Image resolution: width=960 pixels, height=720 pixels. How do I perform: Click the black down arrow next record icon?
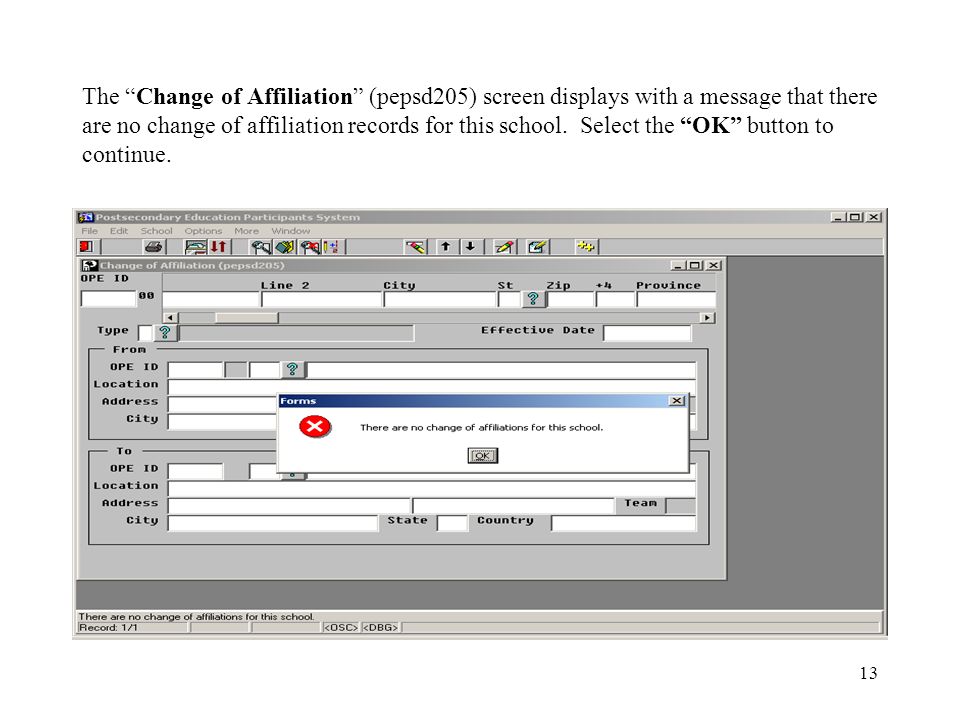tap(470, 246)
